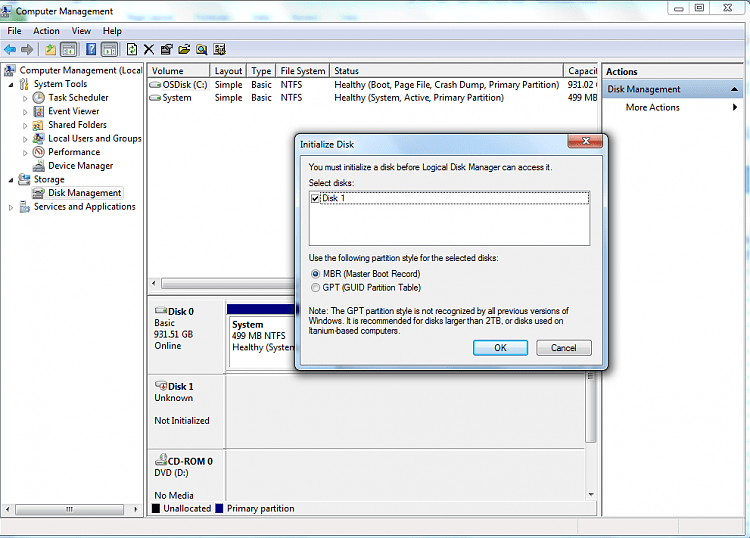This screenshot has width=750, height=538.
Task: Click the disk view vertical scrollbar thumb
Action: click(x=591, y=406)
